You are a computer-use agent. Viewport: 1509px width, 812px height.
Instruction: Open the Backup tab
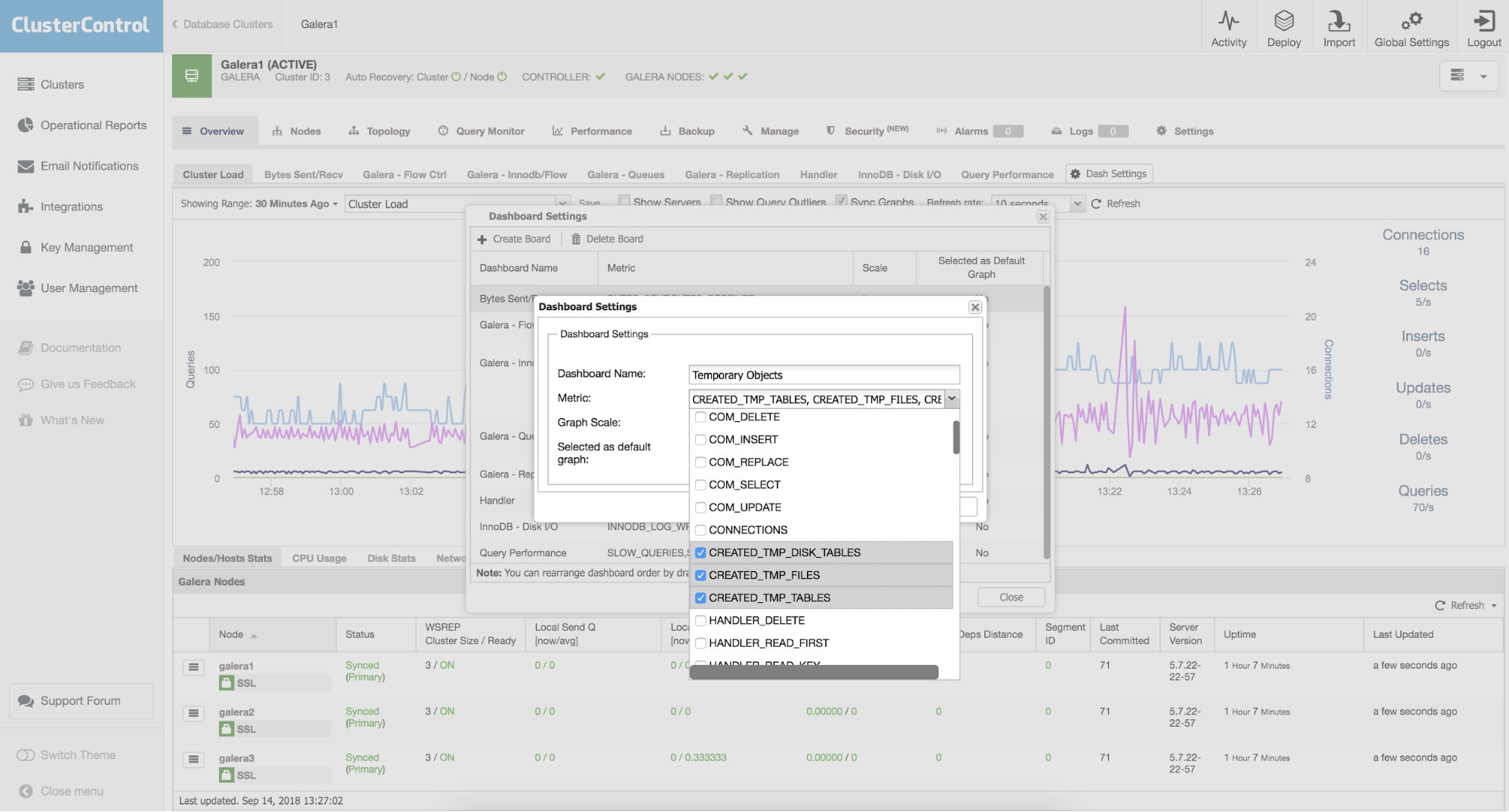[x=688, y=131]
